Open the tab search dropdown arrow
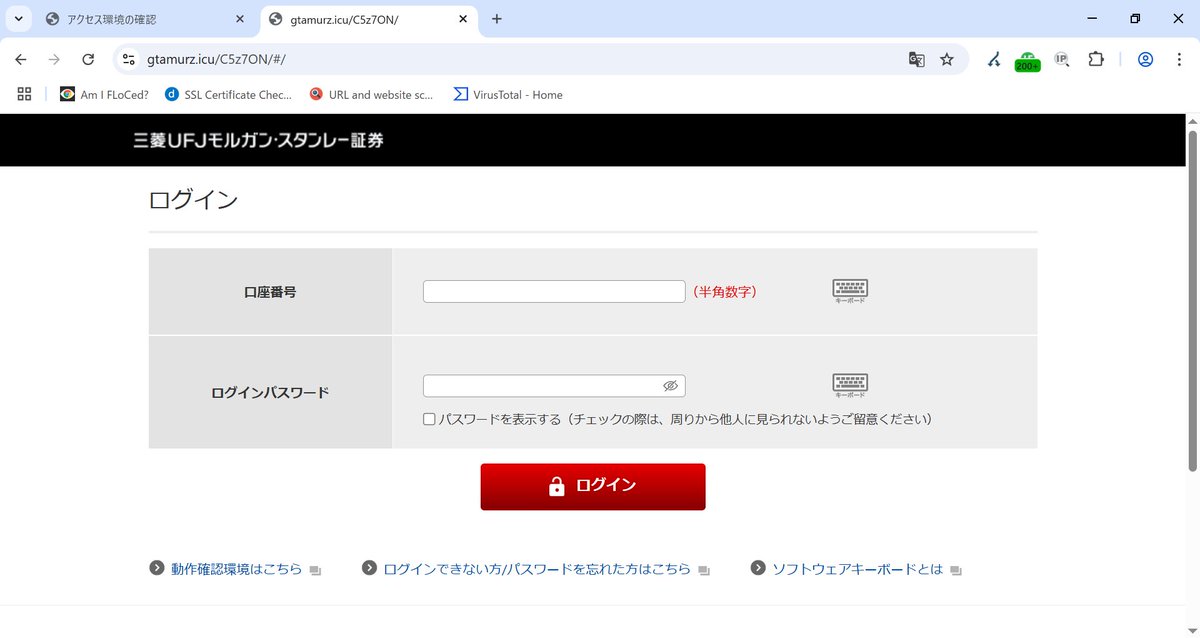 coord(18,19)
